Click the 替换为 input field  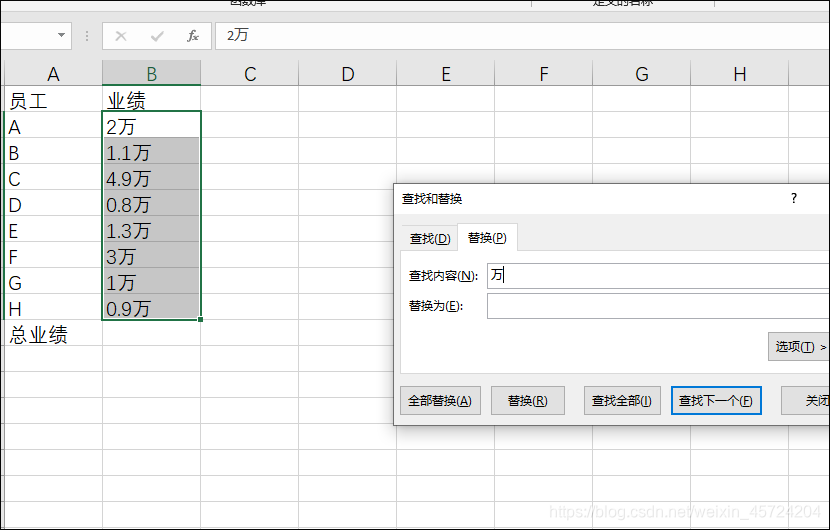(x=658, y=306)
